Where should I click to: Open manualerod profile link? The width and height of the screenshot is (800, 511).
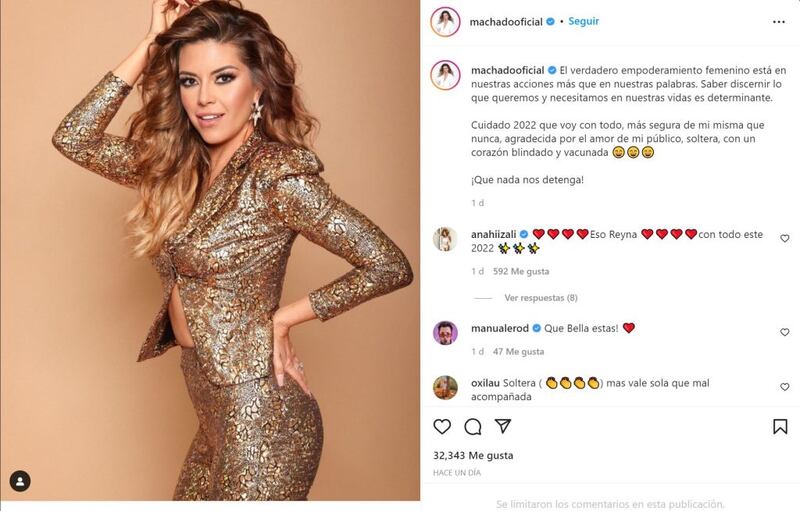pyautogui.click(x=499, y=328)
